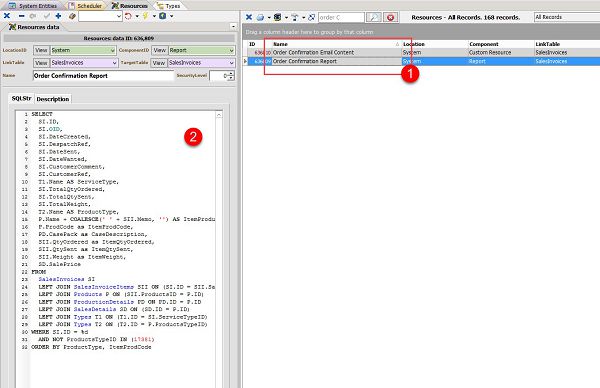Click the eraser icon in left toolbar
This screenshot has height=388, width=600.
[x=72, y=16]
